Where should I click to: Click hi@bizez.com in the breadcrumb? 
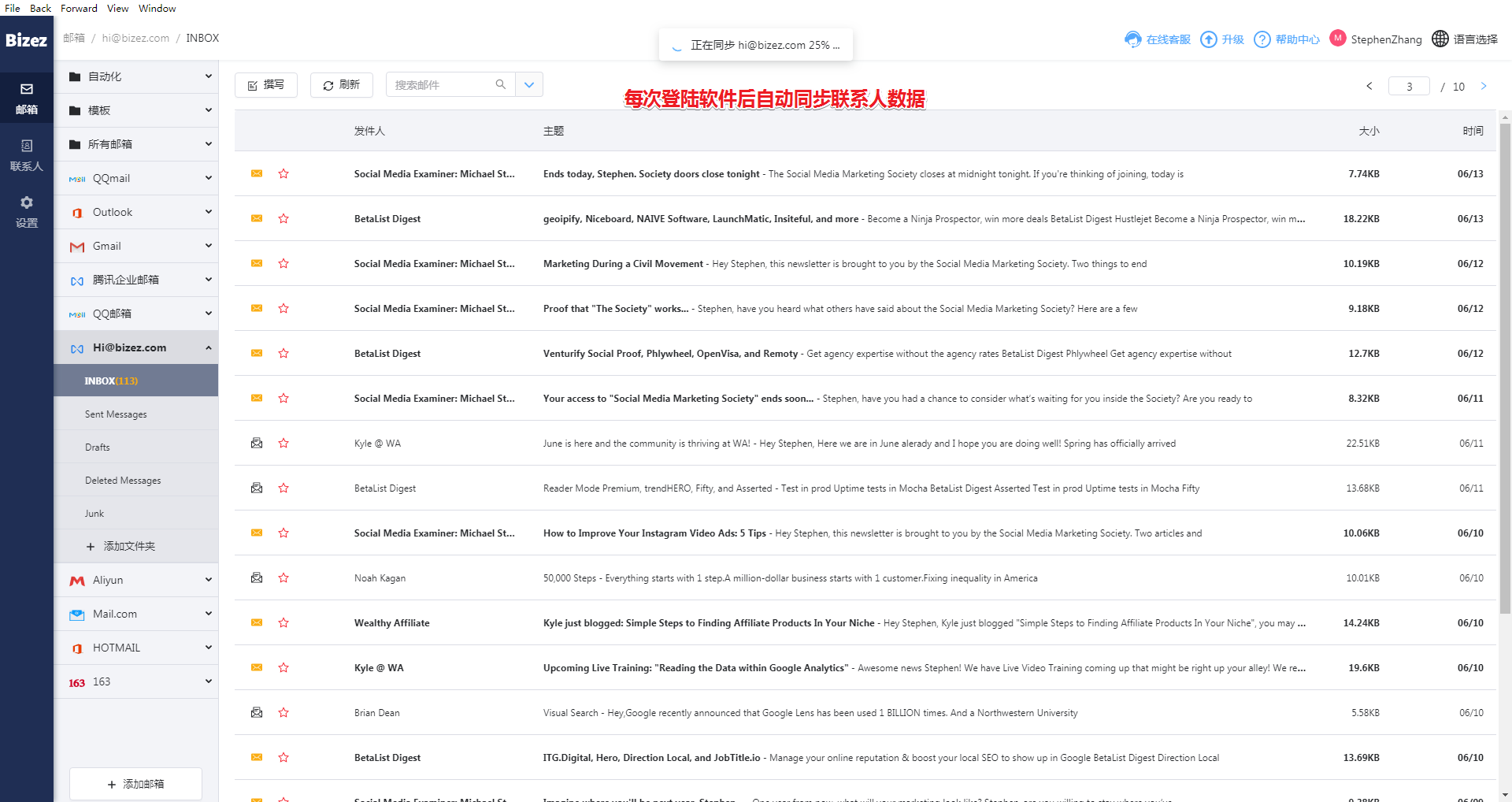(135, 38)
